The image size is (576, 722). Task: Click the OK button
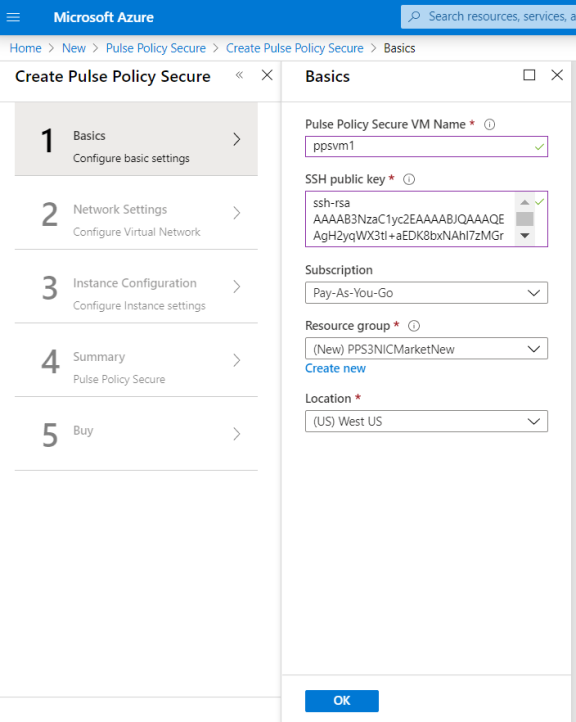pyautogui.click(x=342, y=700)
